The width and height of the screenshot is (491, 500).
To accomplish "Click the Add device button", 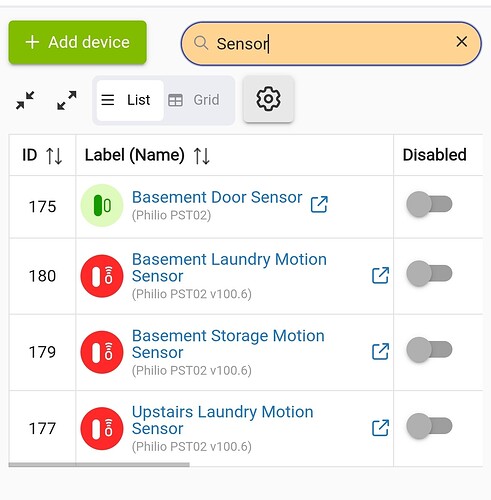I will (78, 42).
